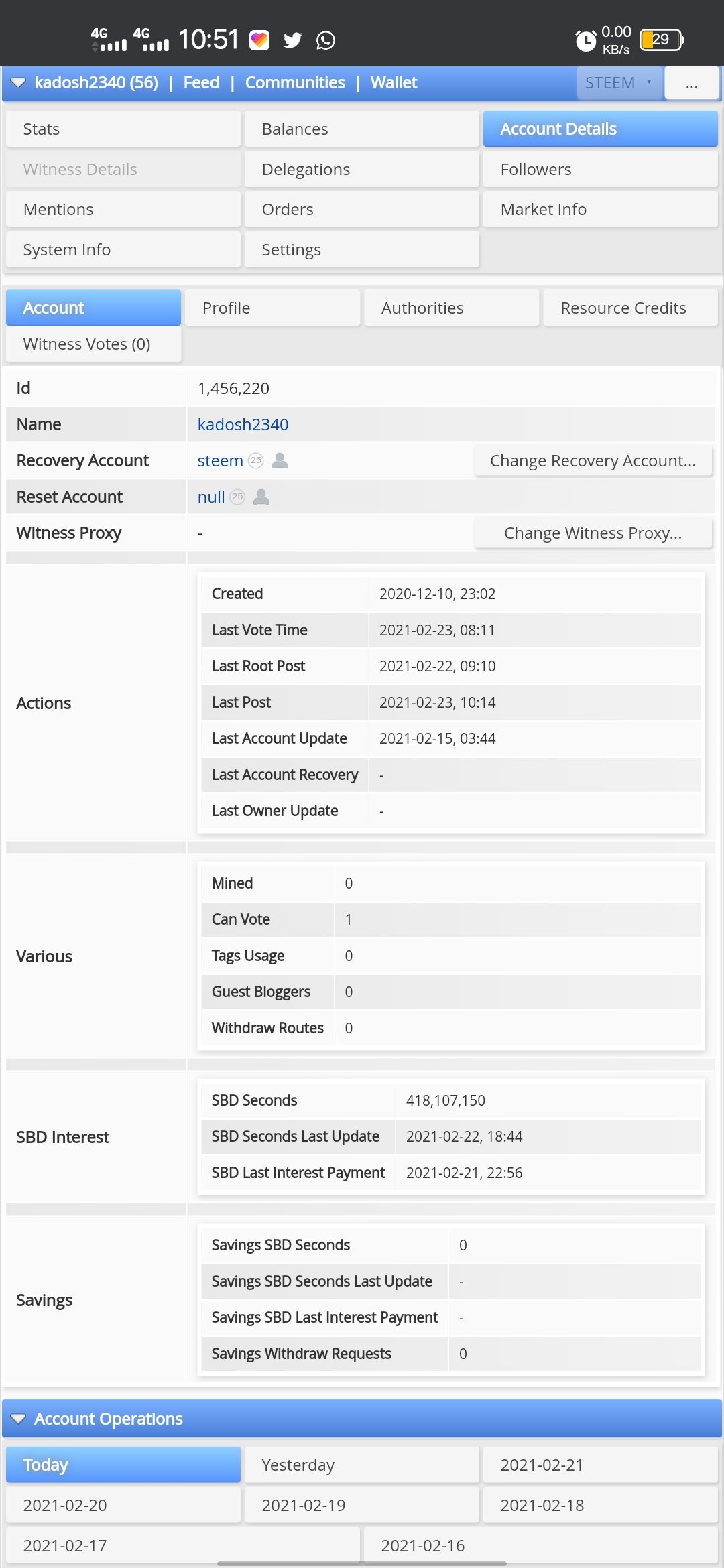Image resolution: width=724 pixels, height=1568 pixels.
Task: Collapse the Account Operations section triangle
Action: pos(18,1419)
